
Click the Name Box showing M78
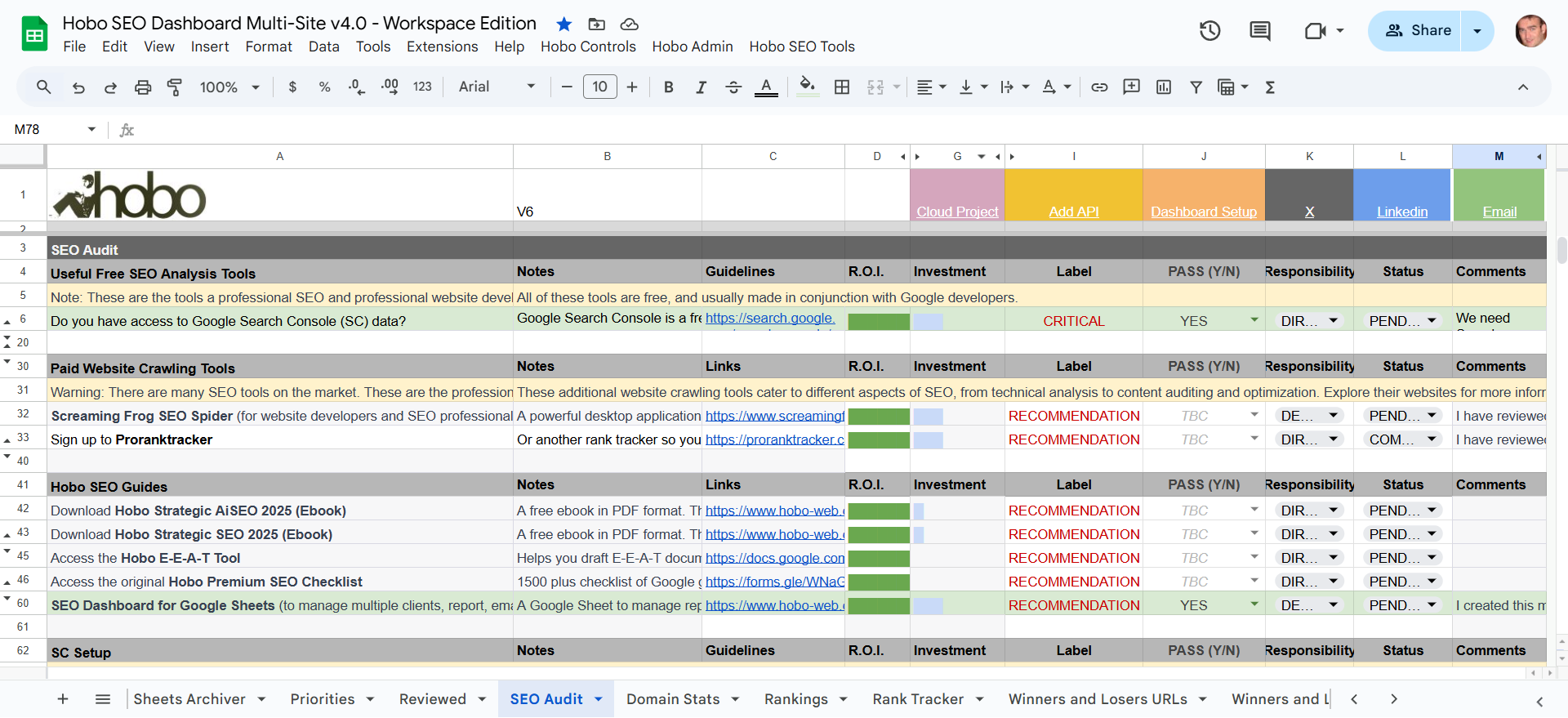pos(47,129)
